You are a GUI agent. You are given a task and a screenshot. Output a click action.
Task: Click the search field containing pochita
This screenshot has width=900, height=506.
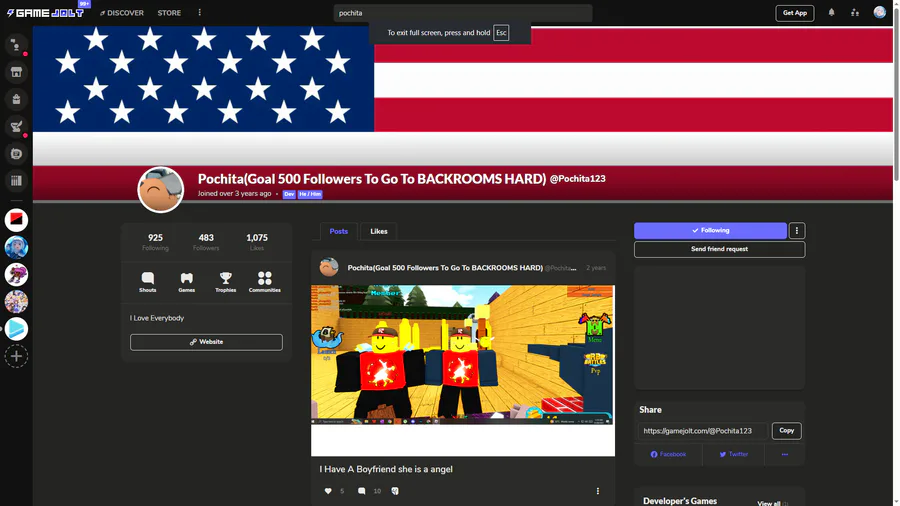point(463,13)
